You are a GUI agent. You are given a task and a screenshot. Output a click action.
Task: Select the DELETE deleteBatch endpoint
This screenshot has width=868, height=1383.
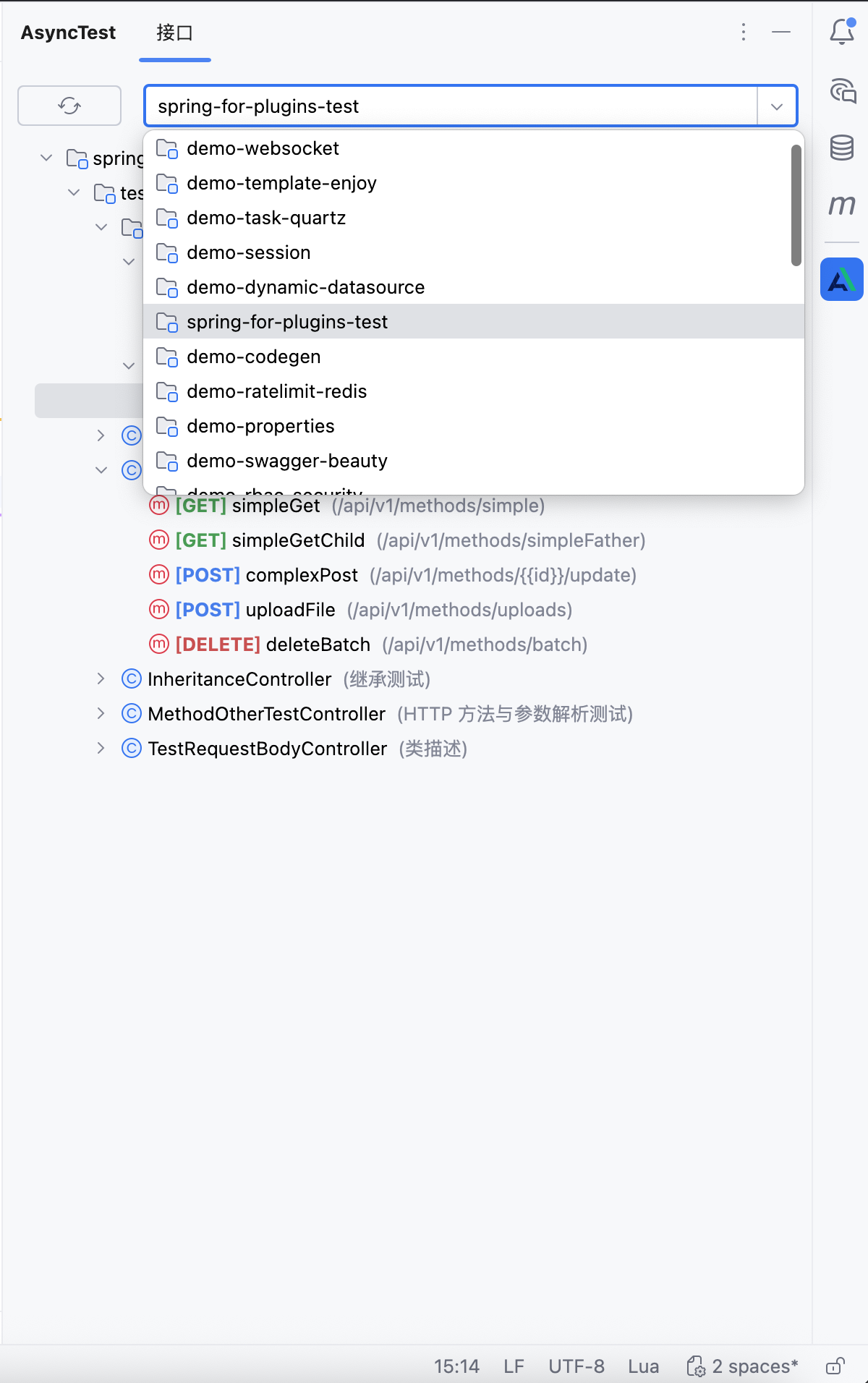318,644
